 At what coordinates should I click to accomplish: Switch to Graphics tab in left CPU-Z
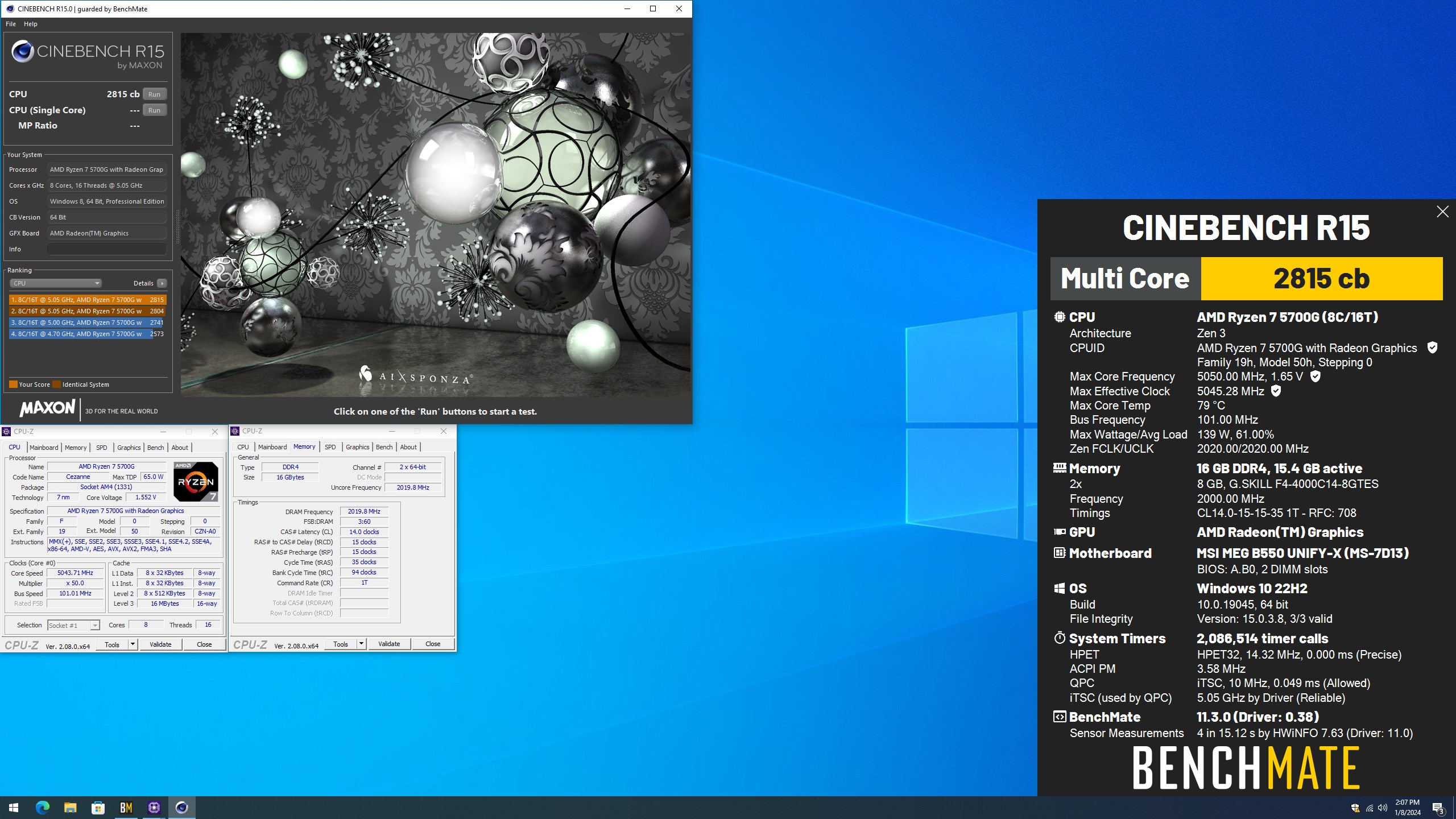pos(129,448)
